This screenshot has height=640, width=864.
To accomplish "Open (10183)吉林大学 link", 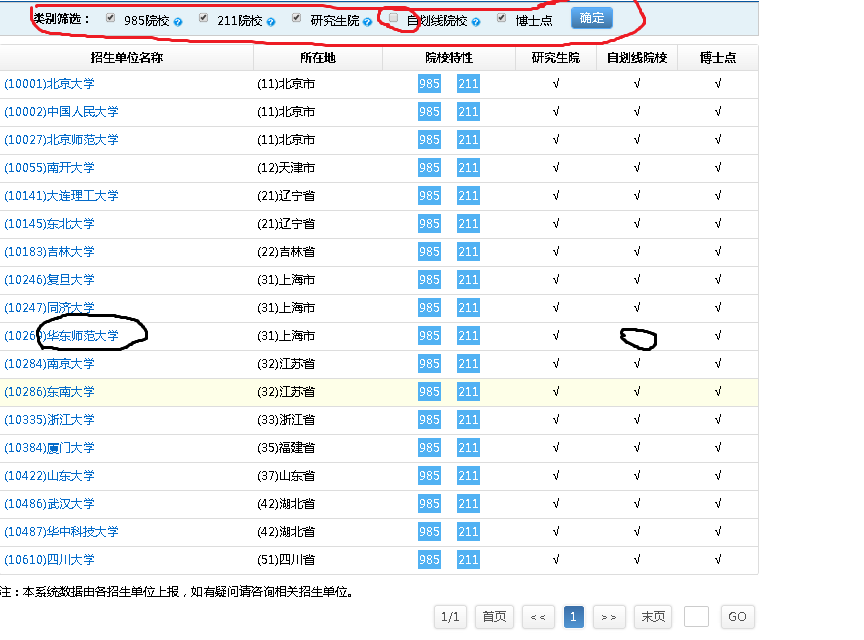I will [49, 252].
